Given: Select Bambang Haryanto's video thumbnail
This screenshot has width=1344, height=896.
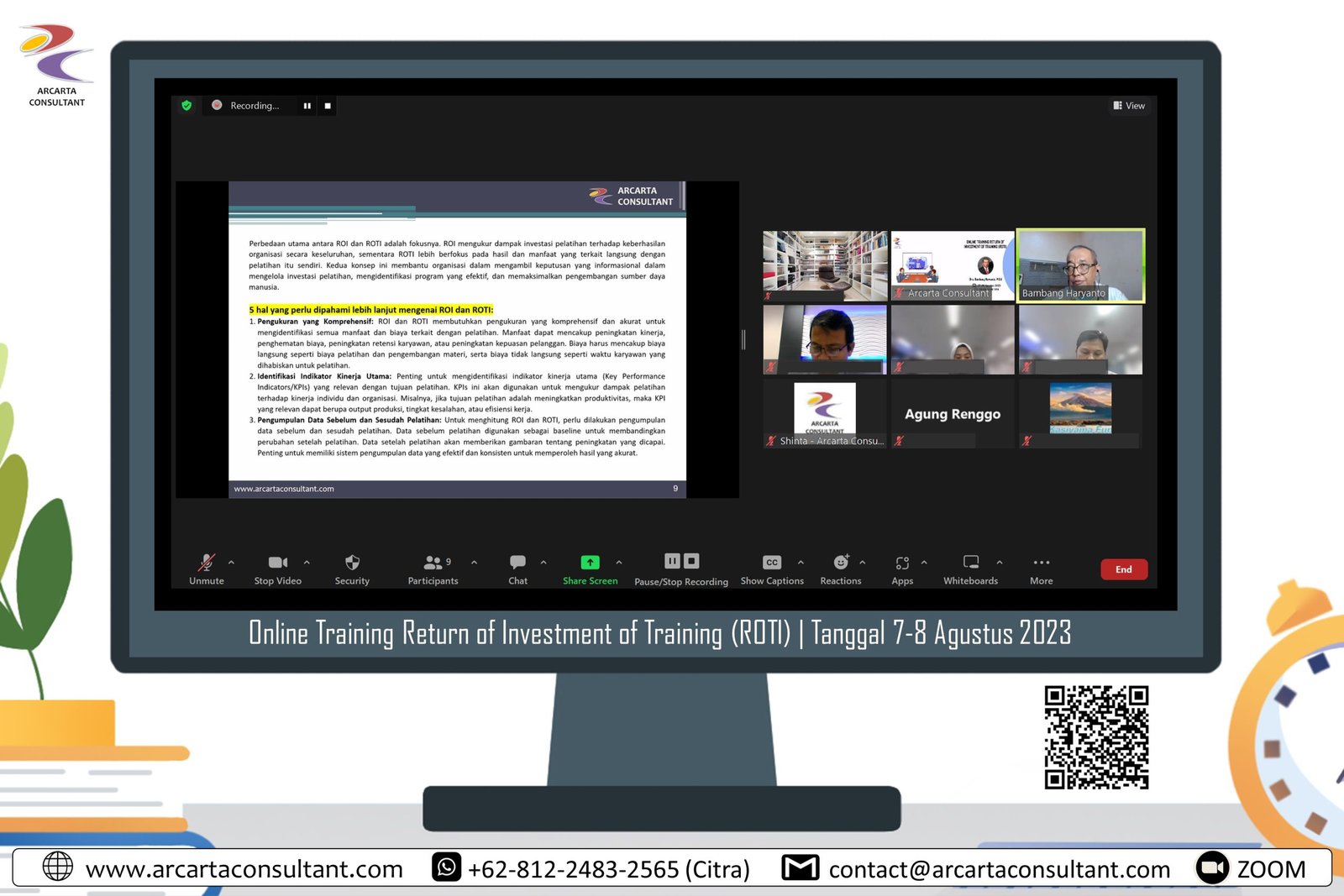Looking at the screenshot, I should click(1080, 265).
